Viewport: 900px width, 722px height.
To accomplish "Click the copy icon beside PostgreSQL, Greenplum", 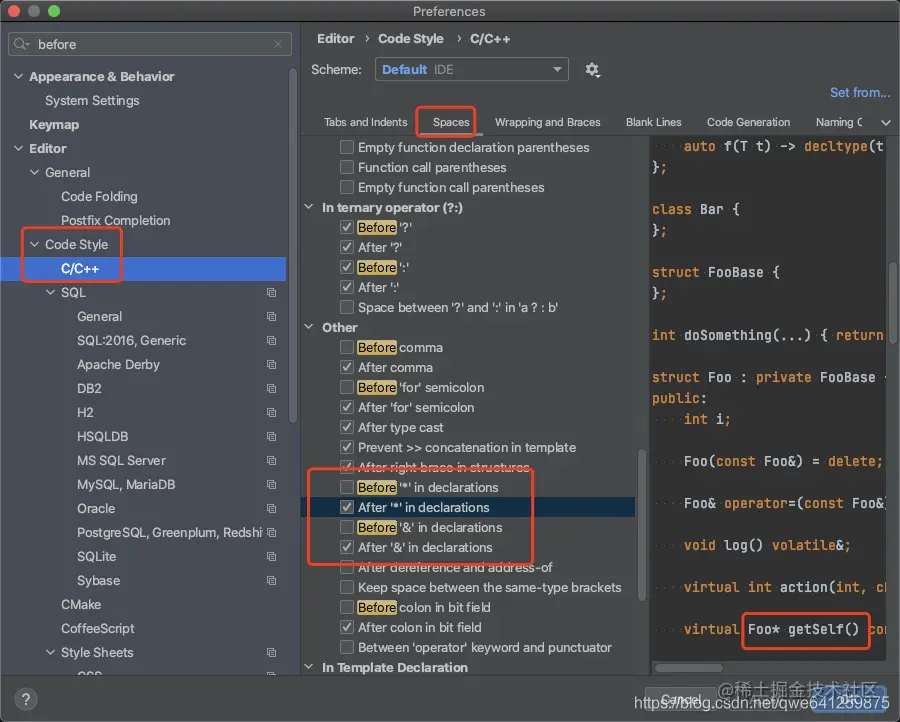I will 271,533.
